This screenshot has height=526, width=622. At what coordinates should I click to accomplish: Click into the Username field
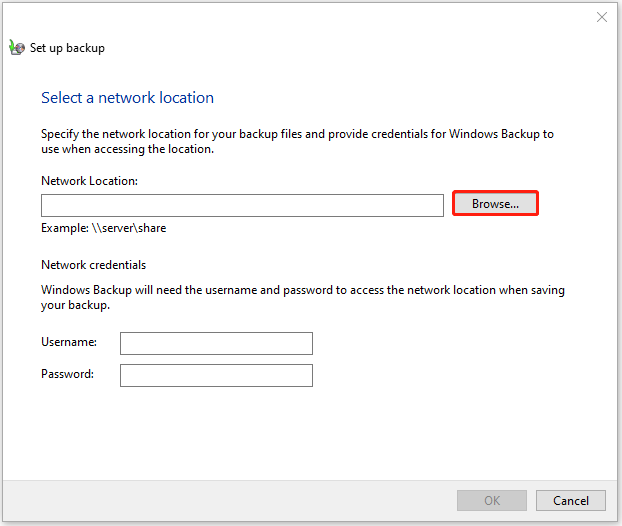coord(216,343)
